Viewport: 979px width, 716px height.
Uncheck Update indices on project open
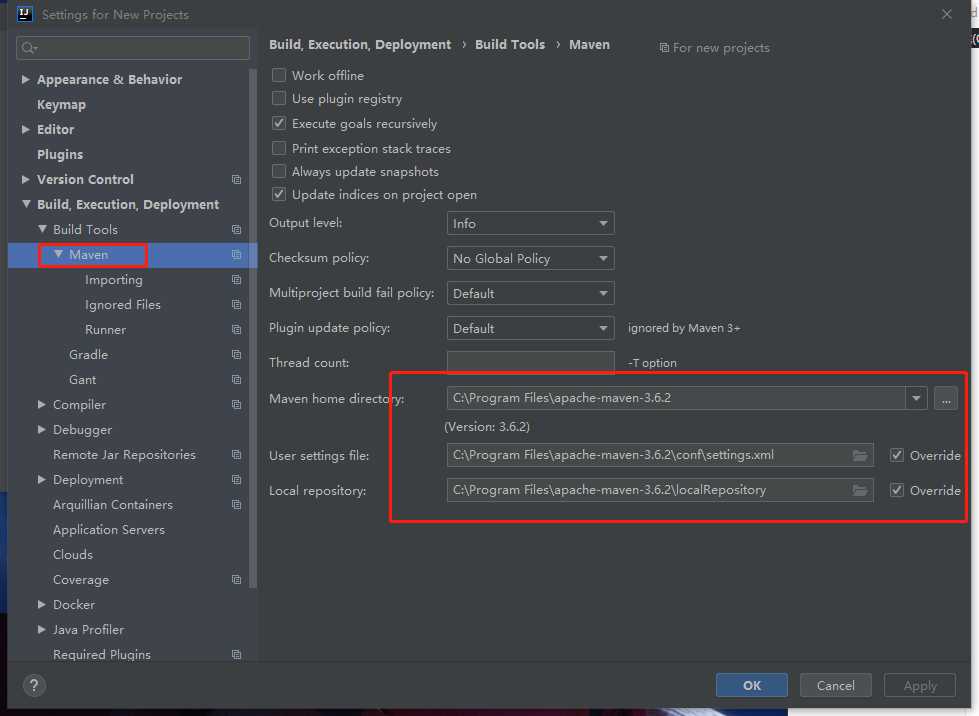[x=279, y=195]
